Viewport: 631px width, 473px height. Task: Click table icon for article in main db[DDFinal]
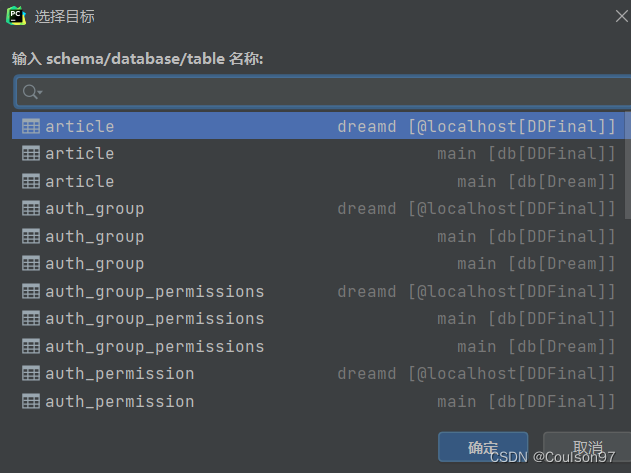(31, 153)
